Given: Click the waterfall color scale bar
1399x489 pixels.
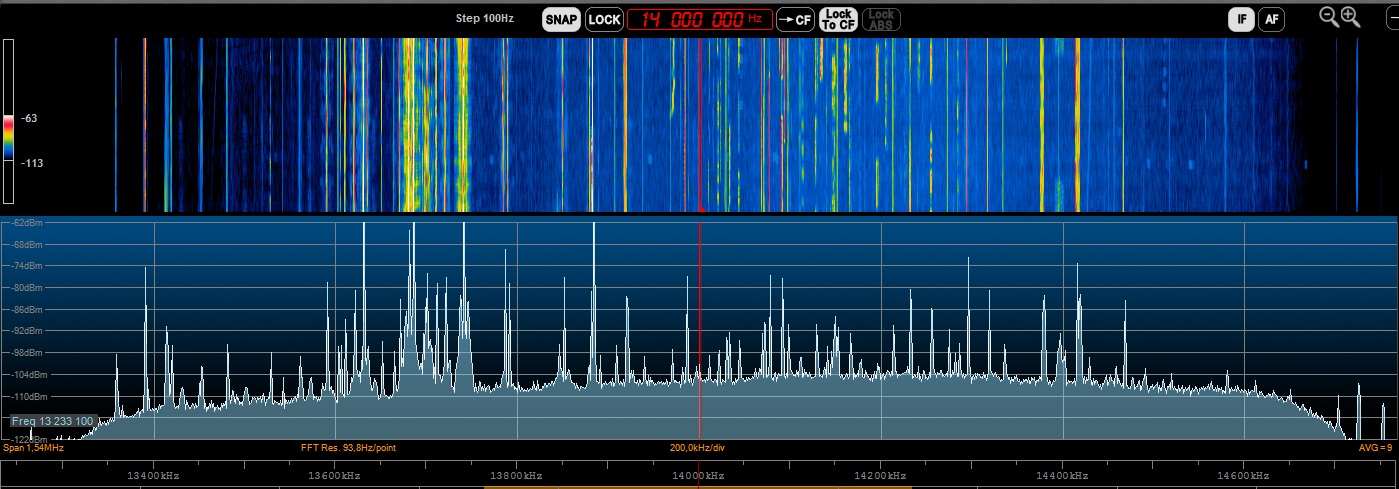Looking at the screenshot, I should (x=8, y=121).
